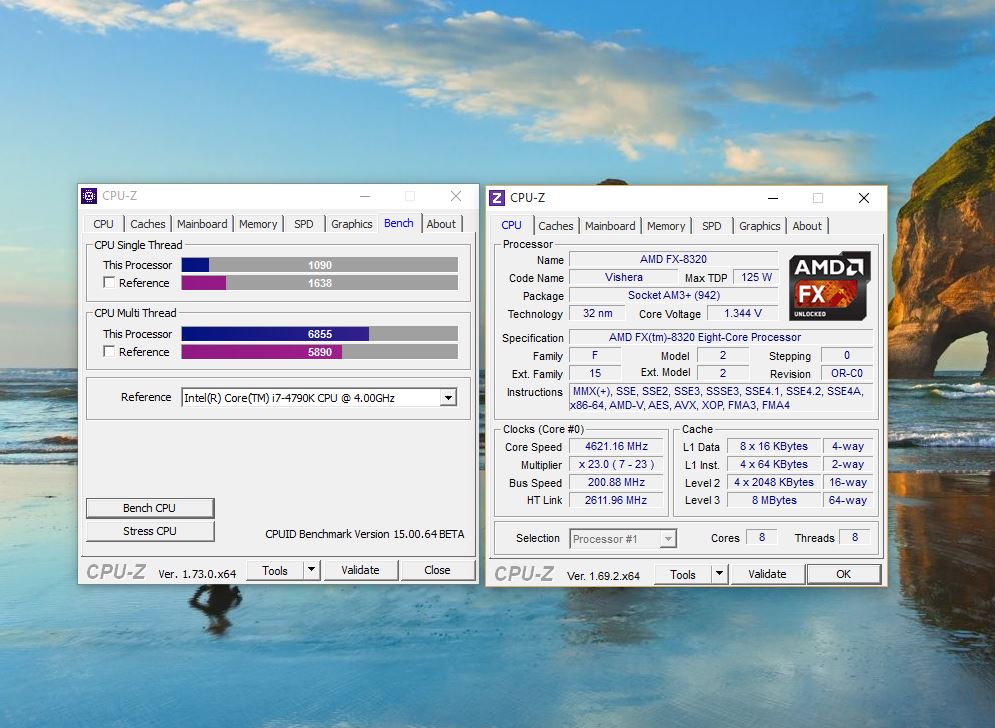Viewport: 995px width, 728px height.
Task: Select CPU tab in right CPU-Z window
Action: tap(511, 225)
